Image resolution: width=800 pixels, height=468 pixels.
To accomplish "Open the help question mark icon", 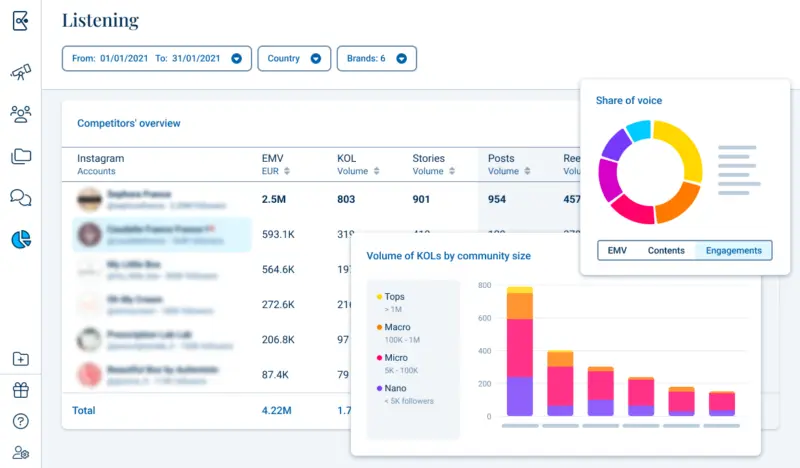I will coord(20,421).
